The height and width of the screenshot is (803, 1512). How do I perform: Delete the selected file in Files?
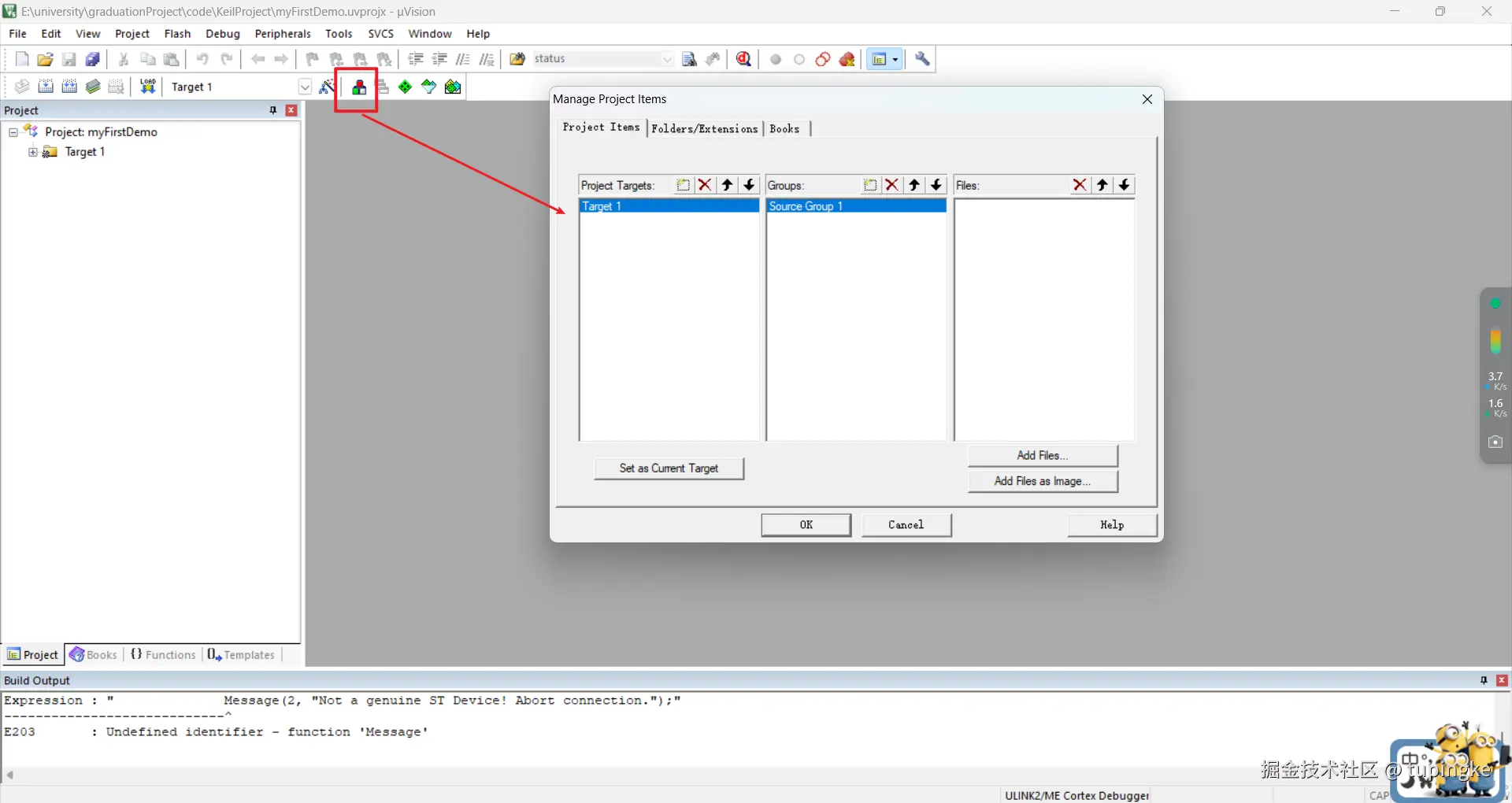[1080, 185]
